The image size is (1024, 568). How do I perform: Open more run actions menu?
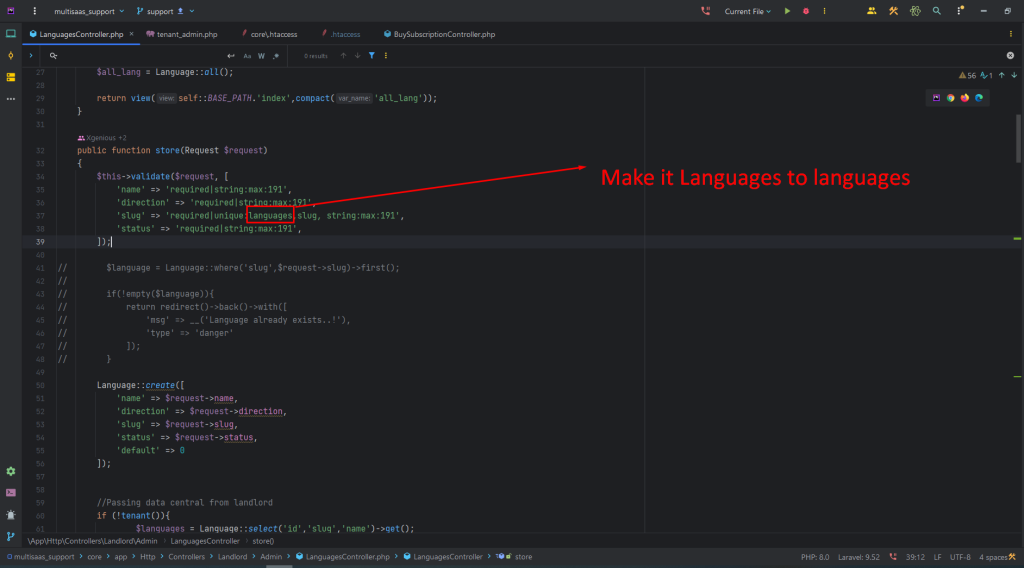pos(824,11)
